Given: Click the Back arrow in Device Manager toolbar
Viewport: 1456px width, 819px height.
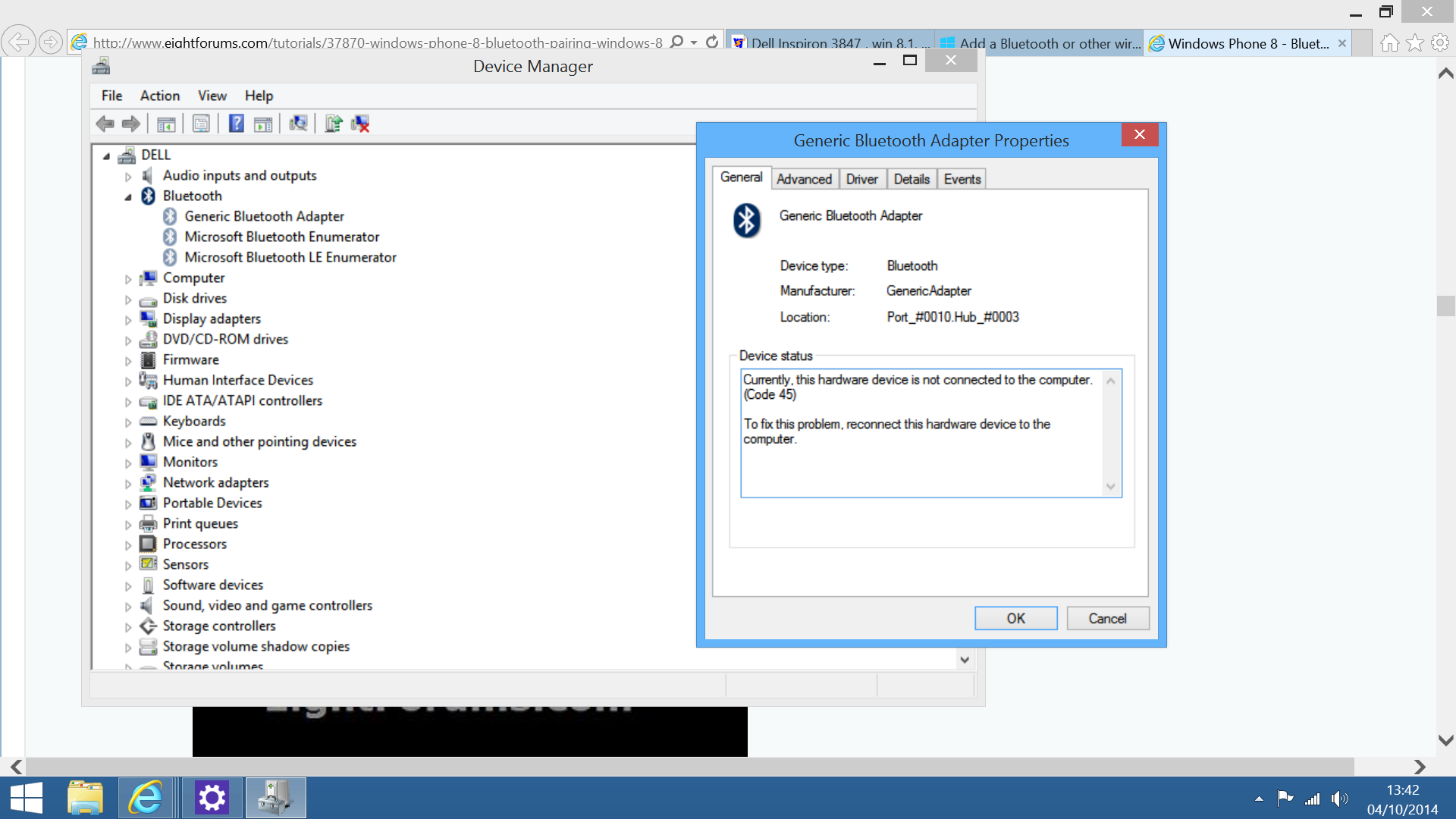Looking at the screenshot, I should point(105,124).
